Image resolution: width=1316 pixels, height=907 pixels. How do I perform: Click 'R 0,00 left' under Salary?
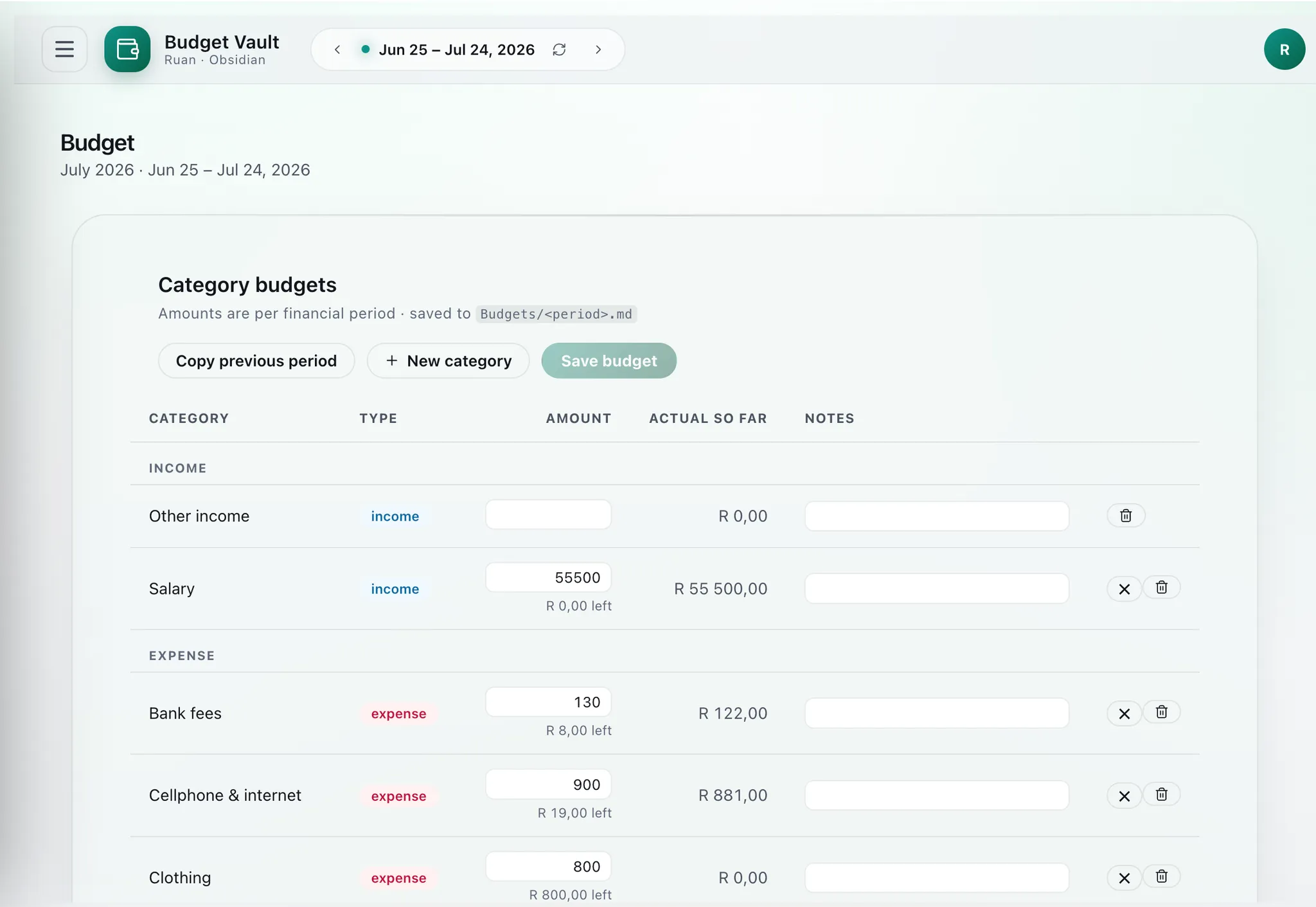click(x=578, y=606)
